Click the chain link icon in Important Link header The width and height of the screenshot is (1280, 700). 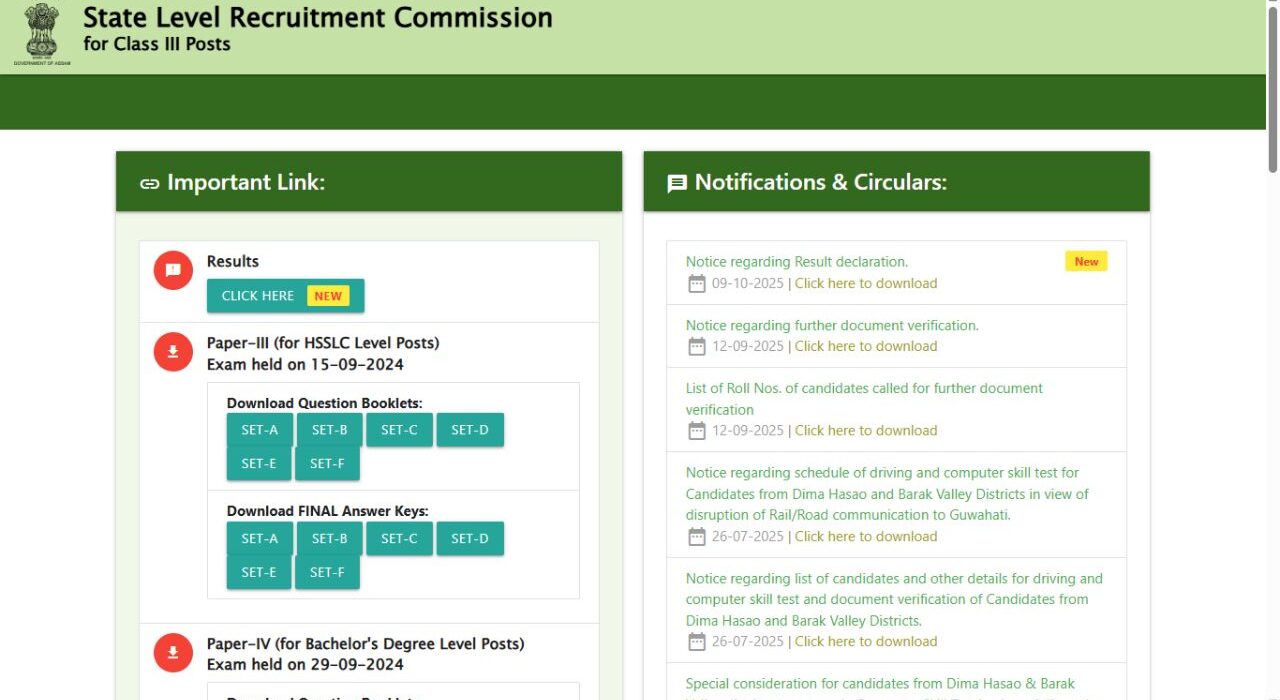pos(150,183)
